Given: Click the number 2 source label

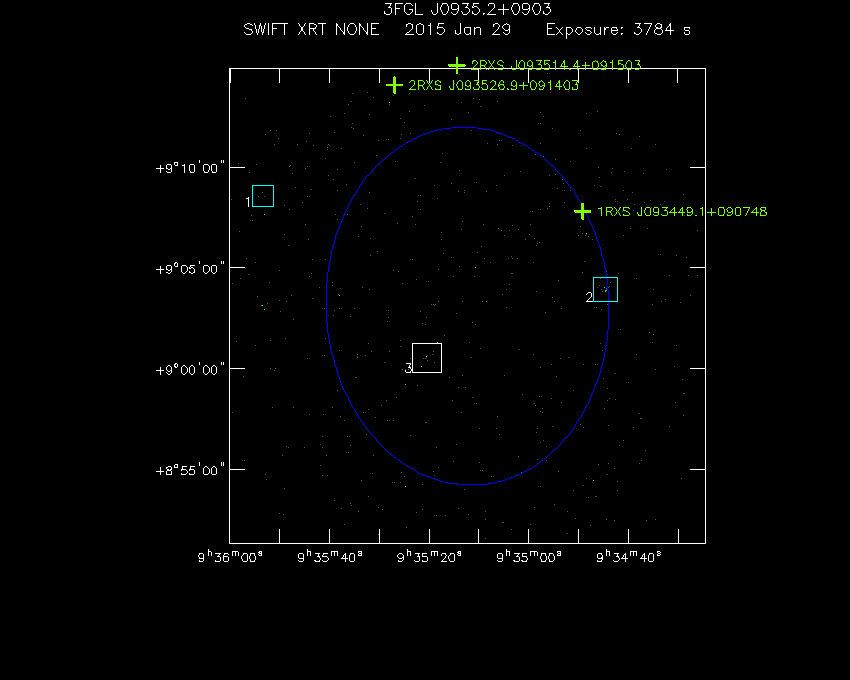Looking at the screenshot, I should tap(589, 297).
